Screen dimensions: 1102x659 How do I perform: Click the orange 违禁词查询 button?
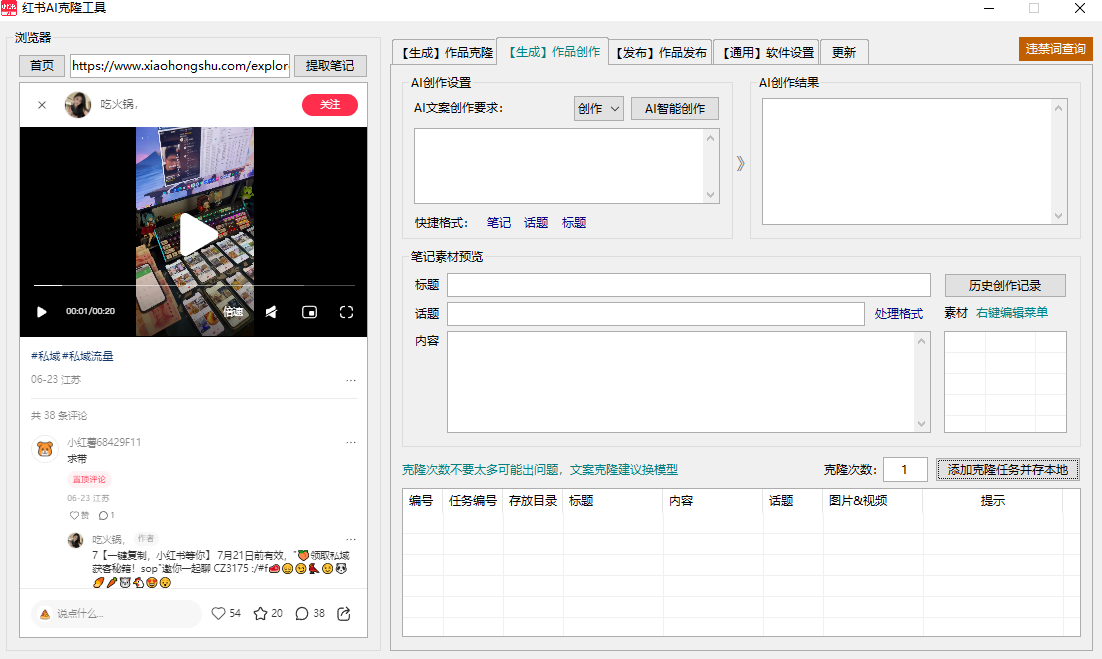point(1056,48)
